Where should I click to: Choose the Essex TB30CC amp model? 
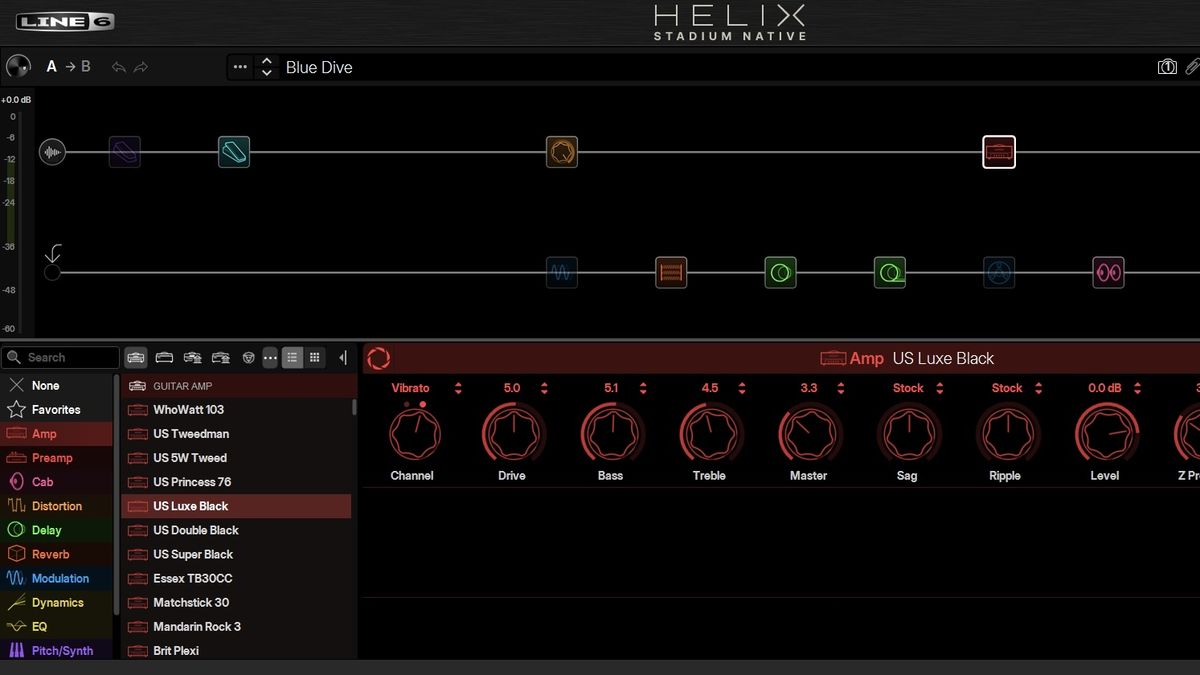(236, 578)
